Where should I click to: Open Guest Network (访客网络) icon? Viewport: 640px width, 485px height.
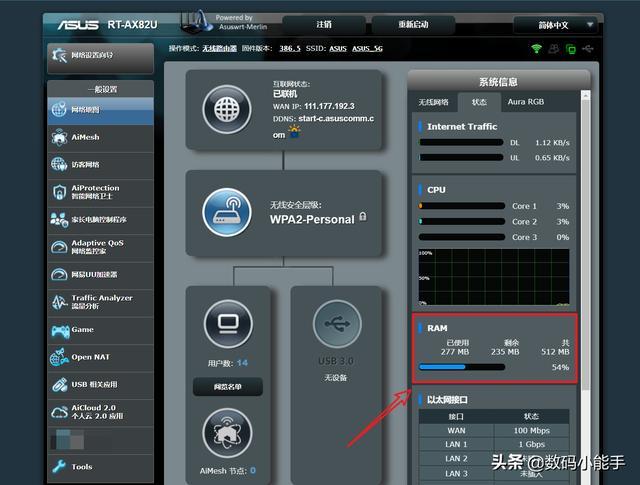(59, 165)
